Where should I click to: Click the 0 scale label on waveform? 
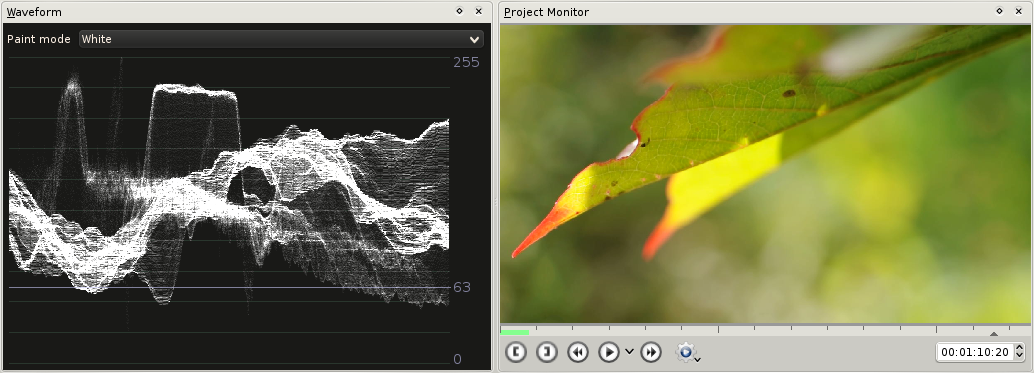(x=458, y=359)
